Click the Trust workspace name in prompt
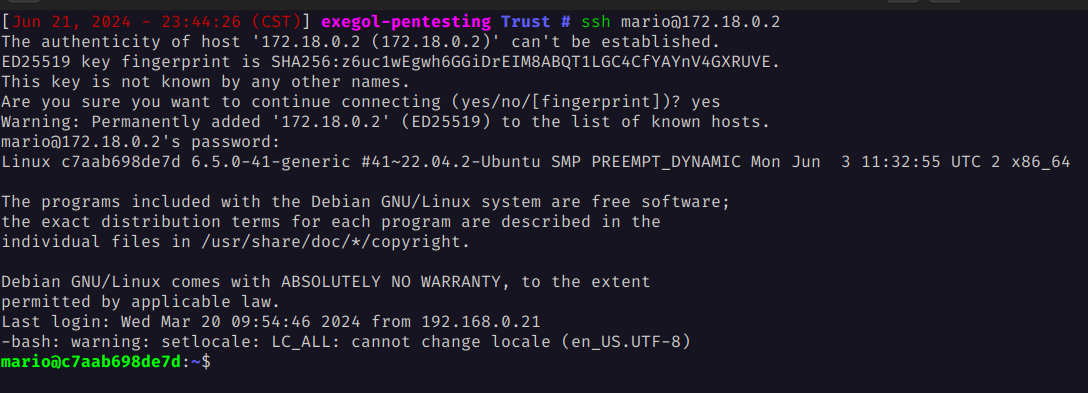Viewport: 1088px width, 393px height. pyautogui.click(x=527, y=22)
